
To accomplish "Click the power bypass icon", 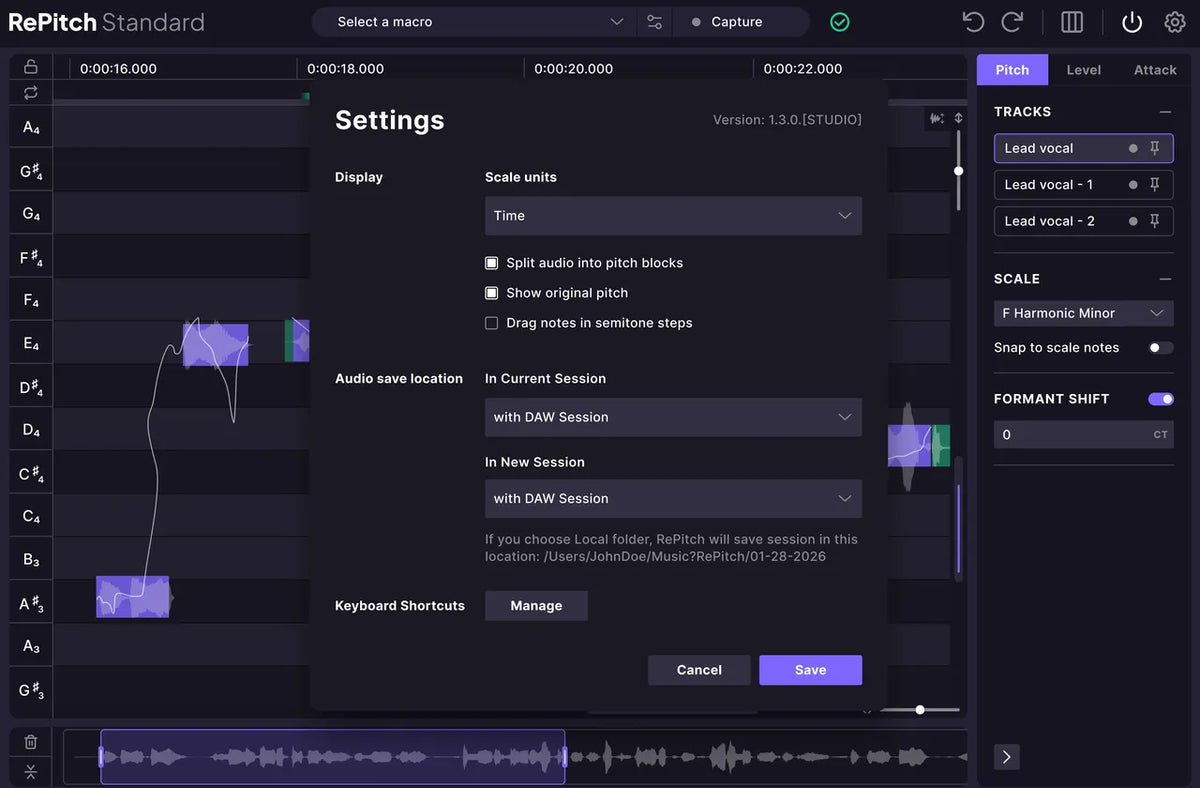I will (x=1131, y=21).
